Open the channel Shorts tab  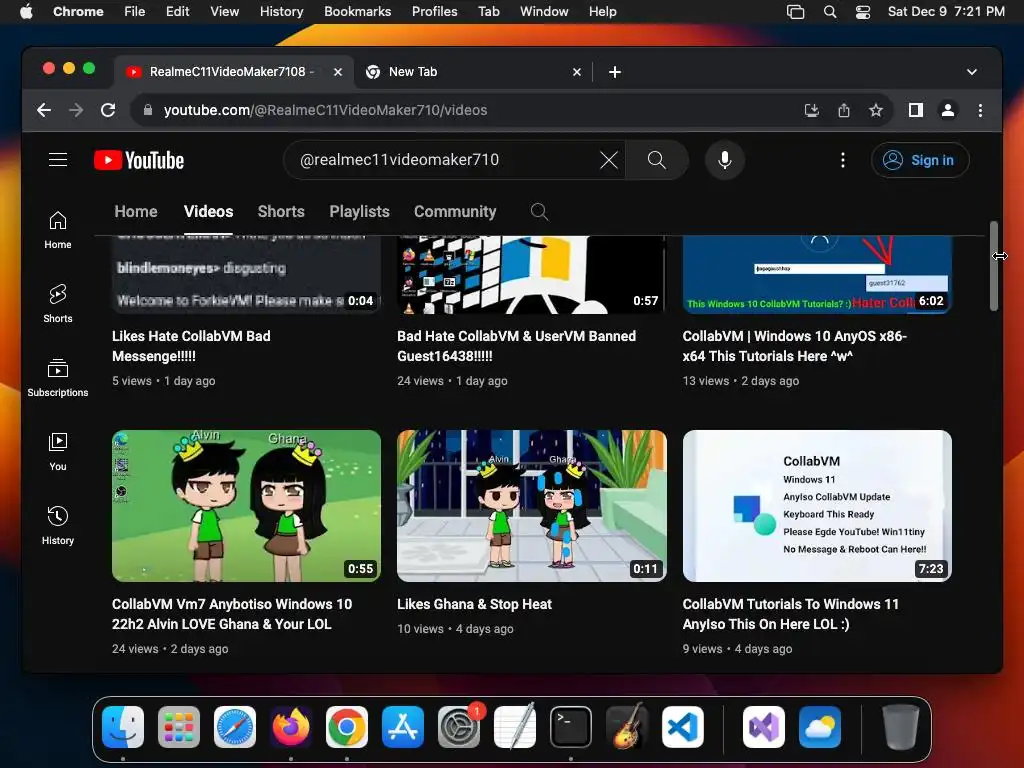click(x=281, y=212)
